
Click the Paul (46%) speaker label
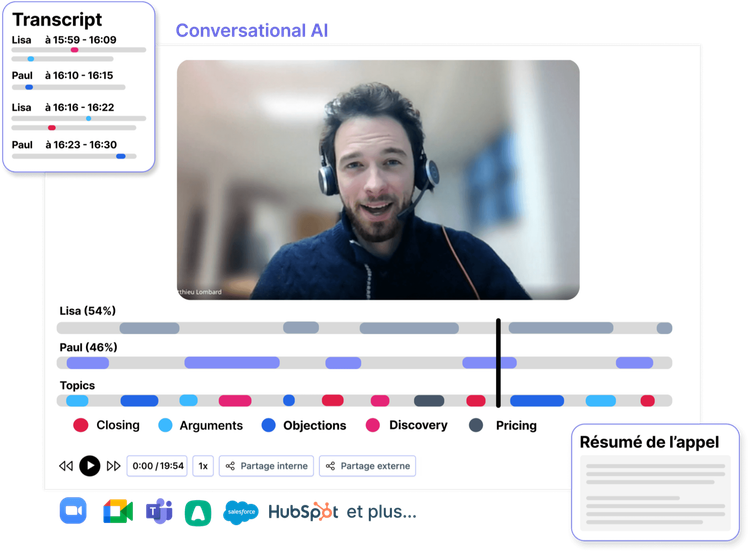pyautogui.click(x=88, y=347)
